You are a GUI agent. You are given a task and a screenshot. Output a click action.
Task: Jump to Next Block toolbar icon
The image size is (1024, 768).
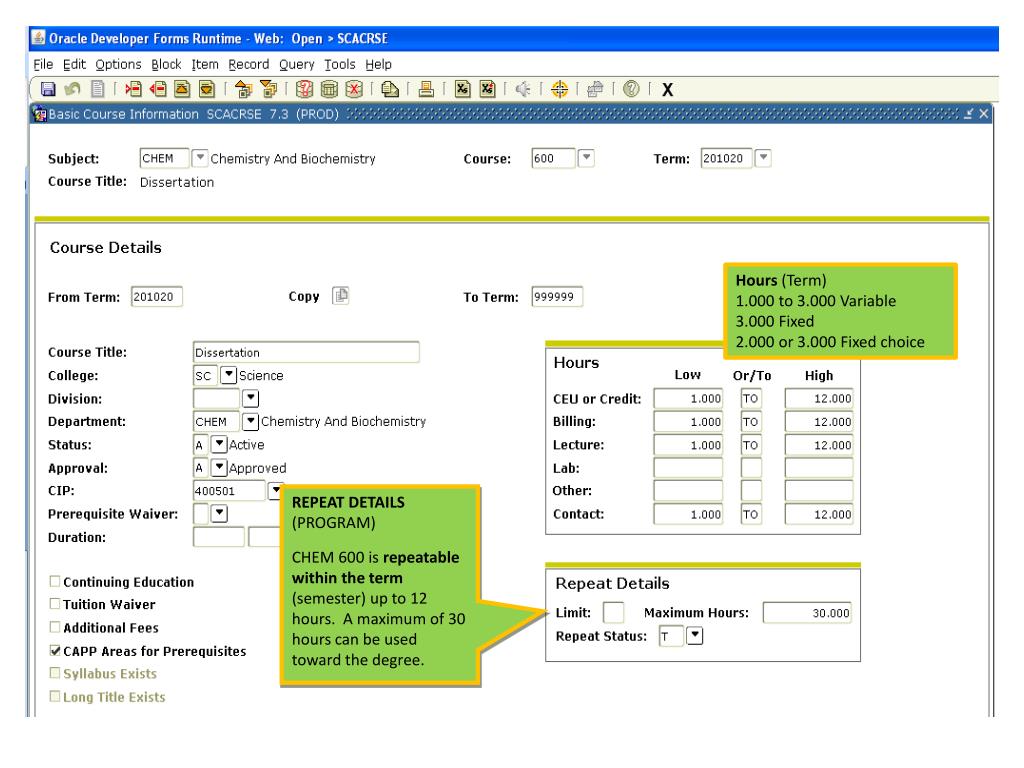(x=268, y=89)
